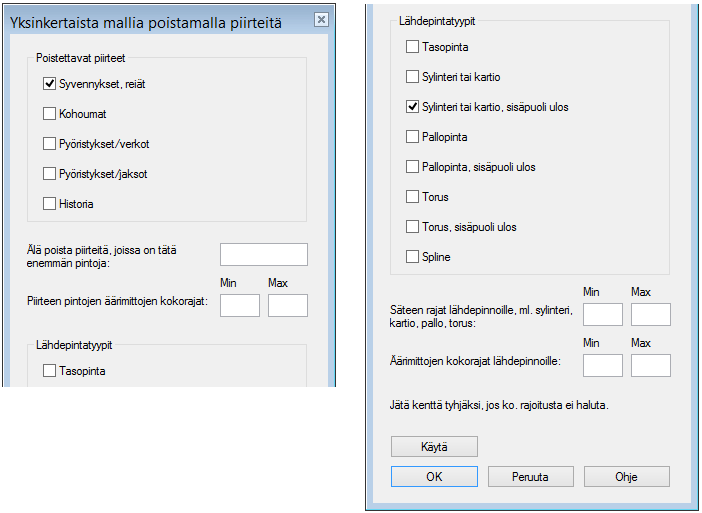Close the Yksinkertaista mallia dialog
The height and width of the screenshot is (513, 702).
[x=320, y=19]
